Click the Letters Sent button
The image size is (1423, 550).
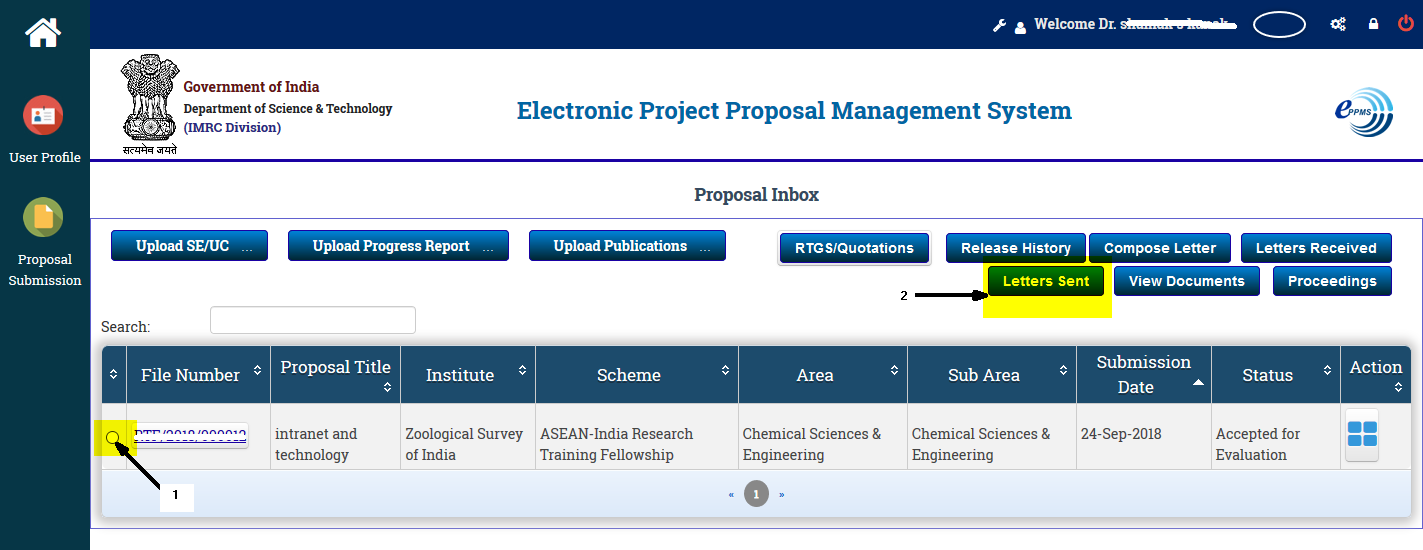(1046, 281)
